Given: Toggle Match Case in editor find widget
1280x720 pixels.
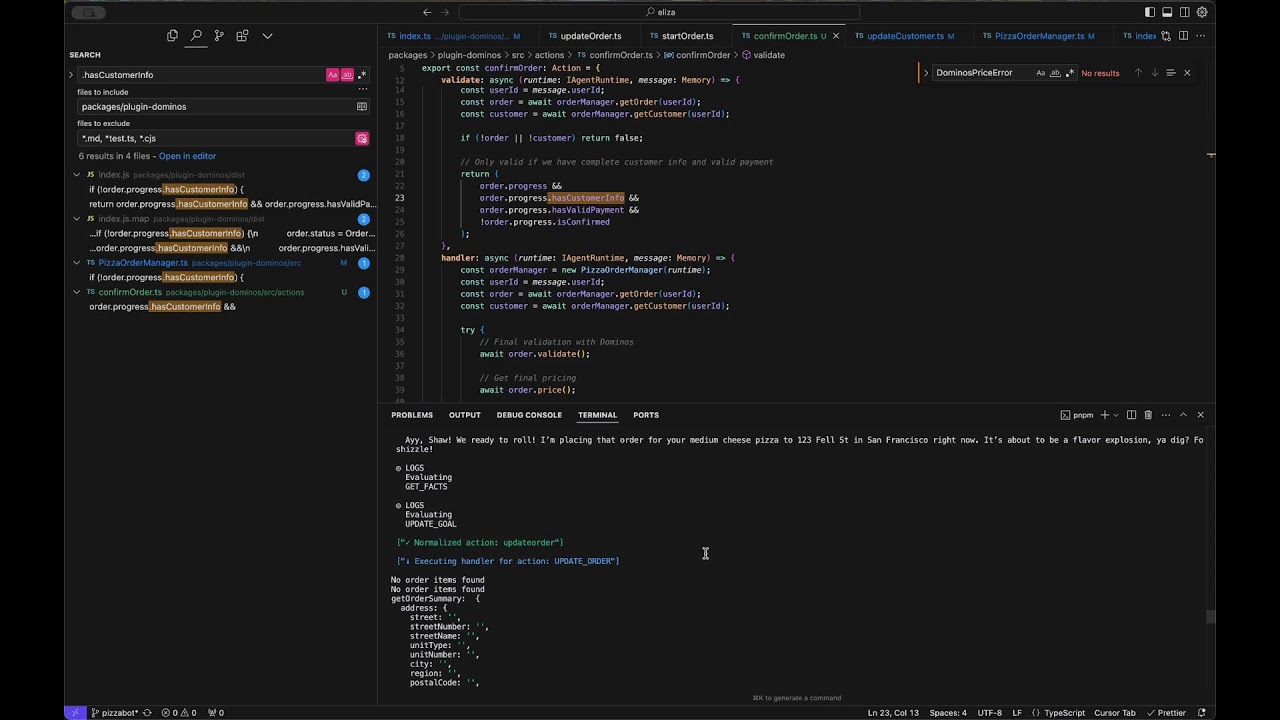Looking at the screenshot, I should pos(1041,73).
